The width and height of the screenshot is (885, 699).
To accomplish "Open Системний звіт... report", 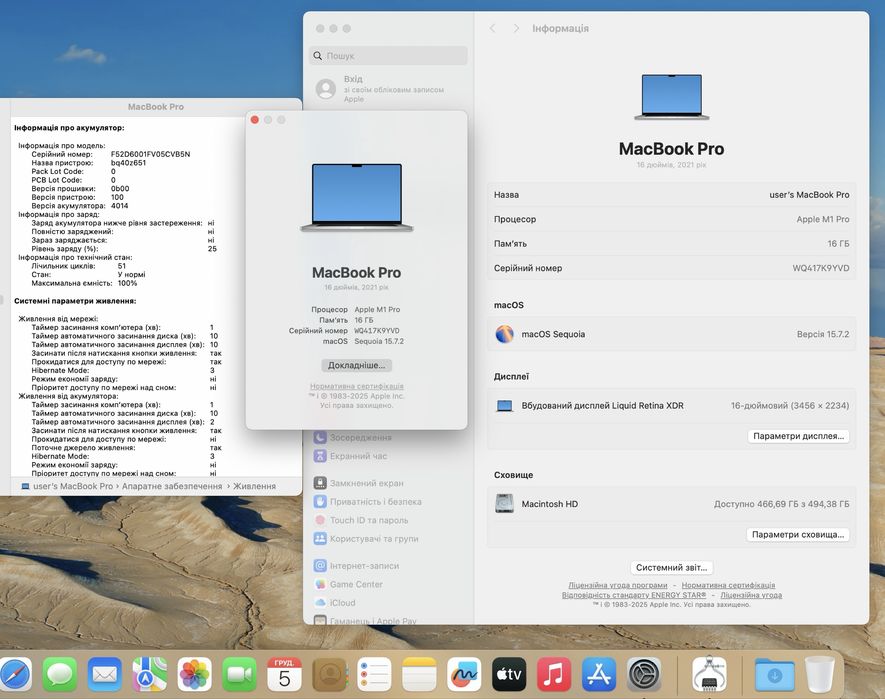I will tap(671, 567).
